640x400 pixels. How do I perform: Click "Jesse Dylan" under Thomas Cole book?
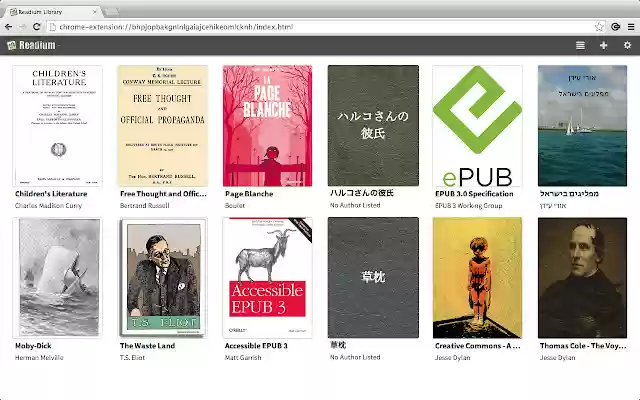point(557,358)
